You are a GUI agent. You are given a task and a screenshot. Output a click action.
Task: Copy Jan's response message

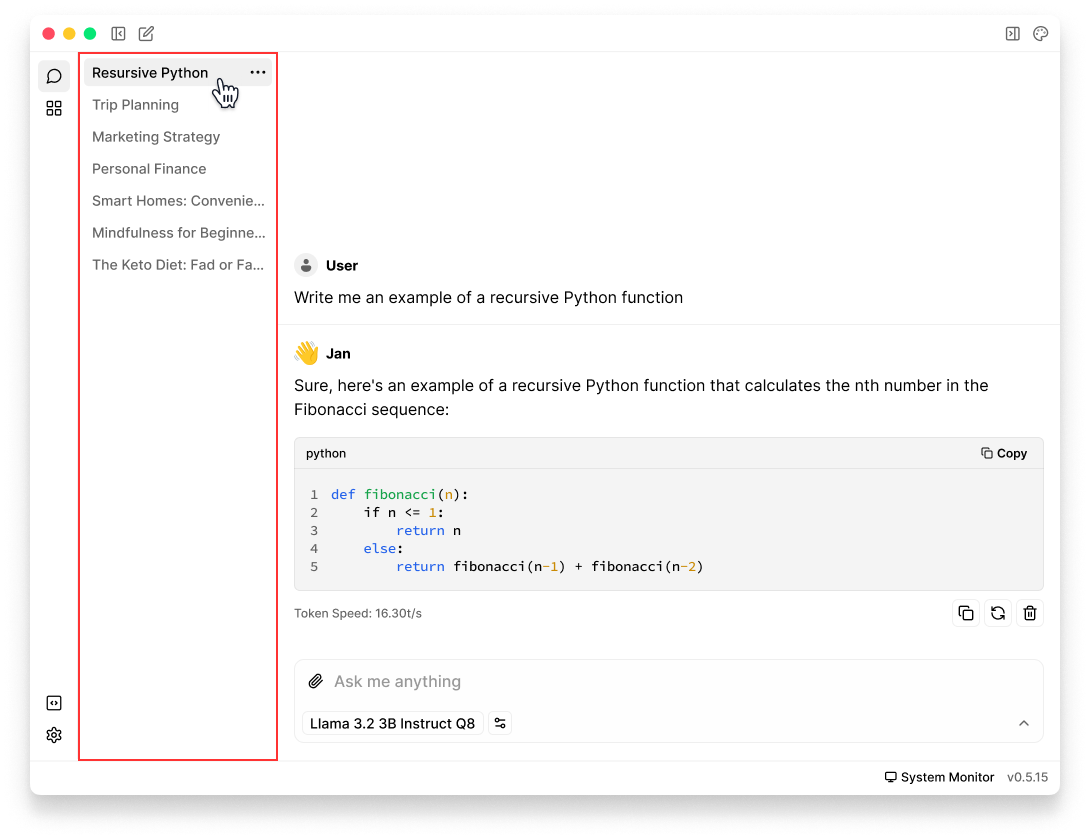click(x=966, y=613)
